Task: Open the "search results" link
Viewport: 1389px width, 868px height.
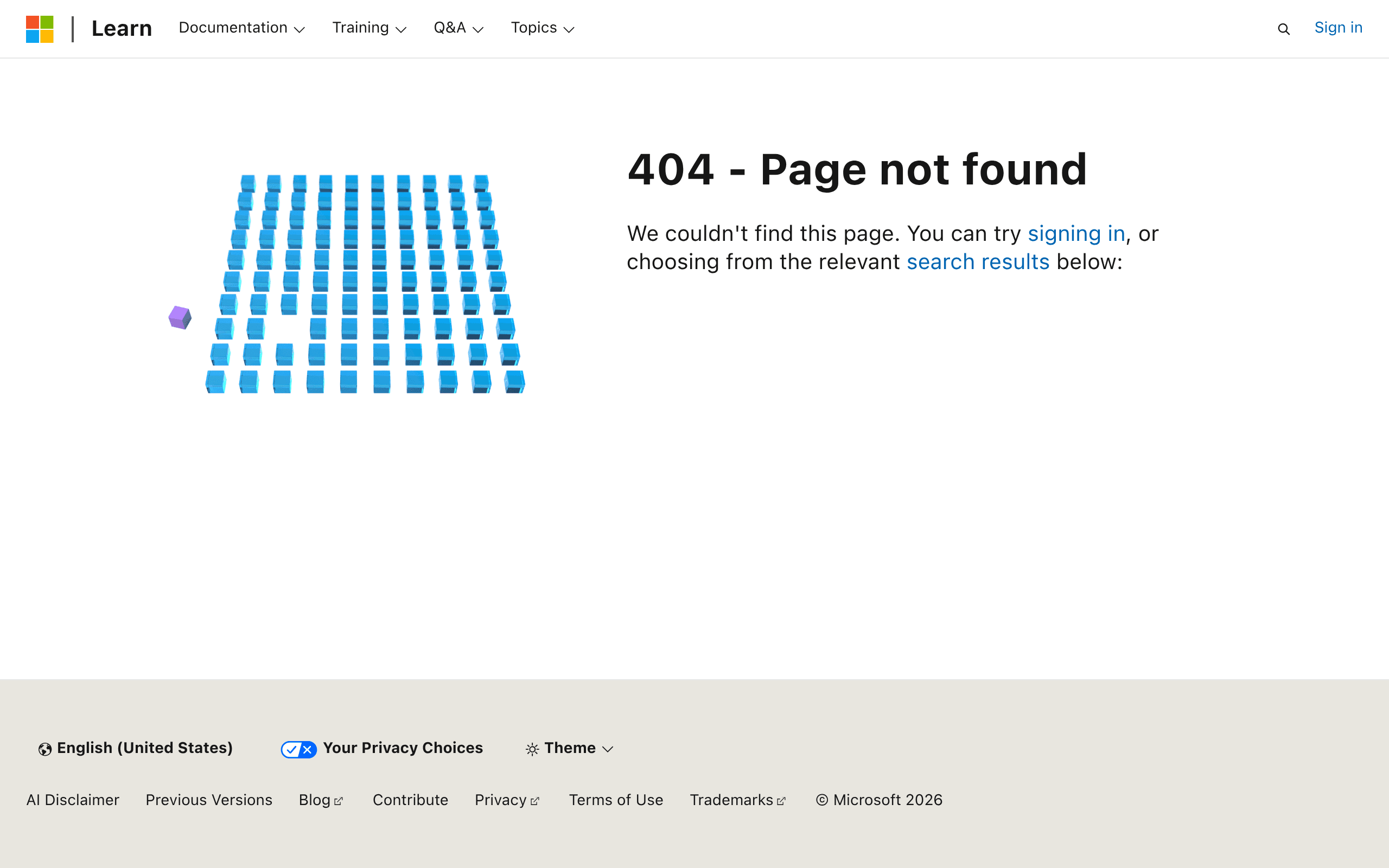Action: click(x=978, y=262)
